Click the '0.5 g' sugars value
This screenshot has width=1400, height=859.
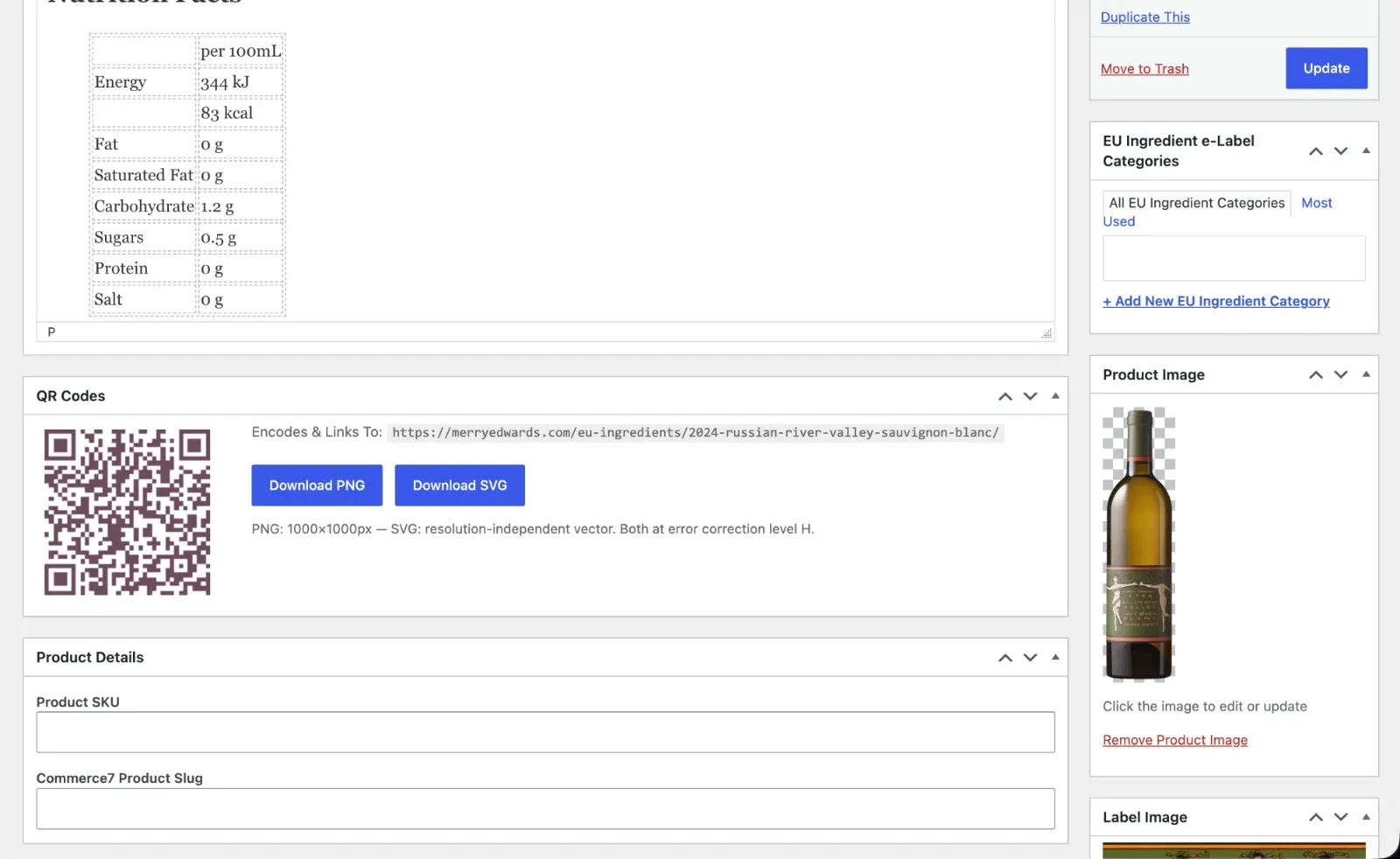tap(241, 238)
